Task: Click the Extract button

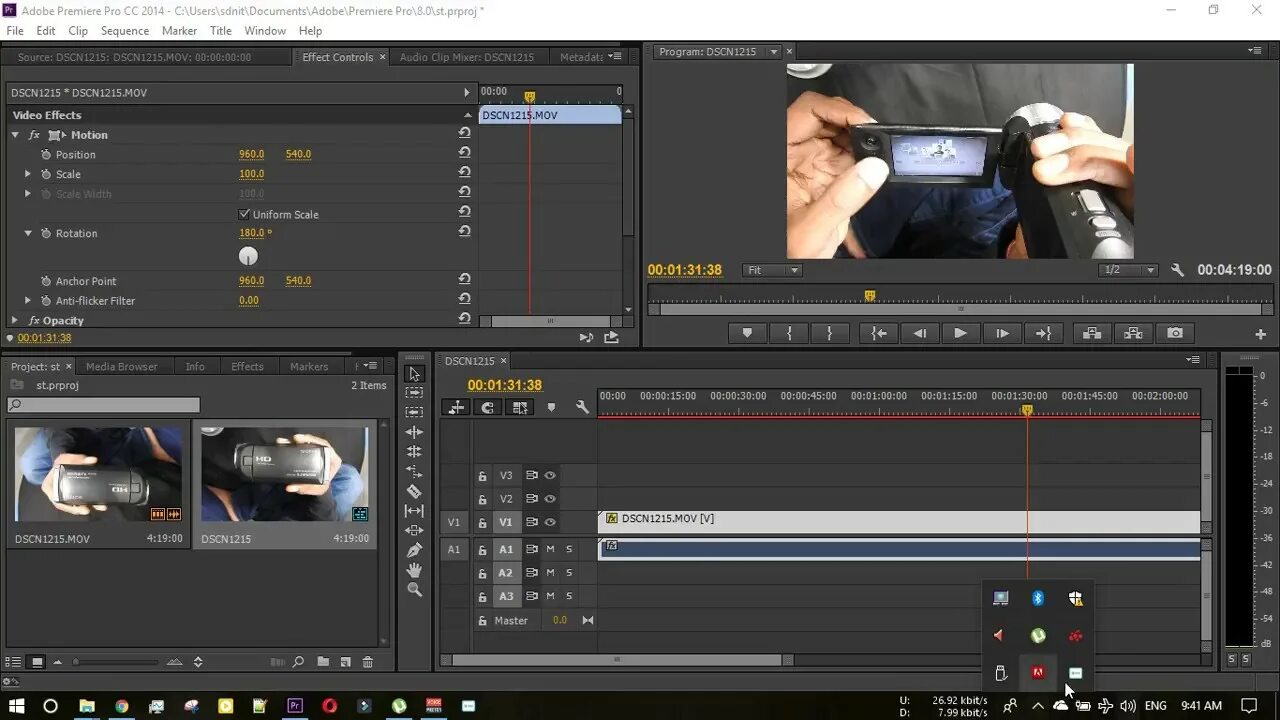Action: [1133, 334]
